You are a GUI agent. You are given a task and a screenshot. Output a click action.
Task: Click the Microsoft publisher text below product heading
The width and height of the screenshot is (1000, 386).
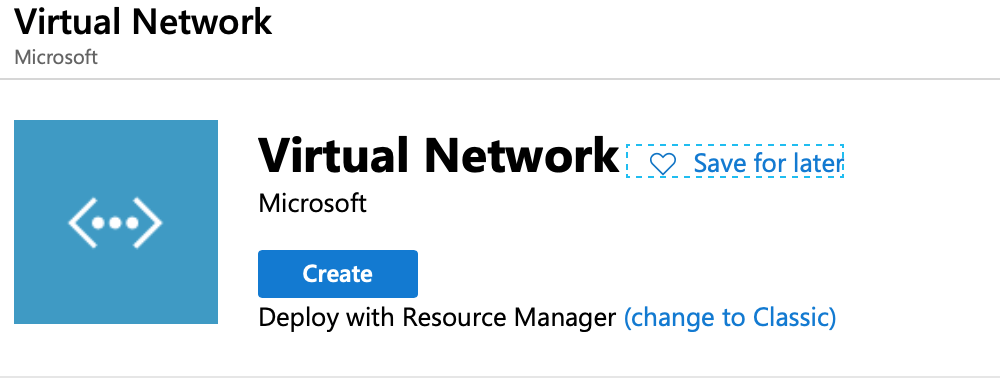(312, 204)
